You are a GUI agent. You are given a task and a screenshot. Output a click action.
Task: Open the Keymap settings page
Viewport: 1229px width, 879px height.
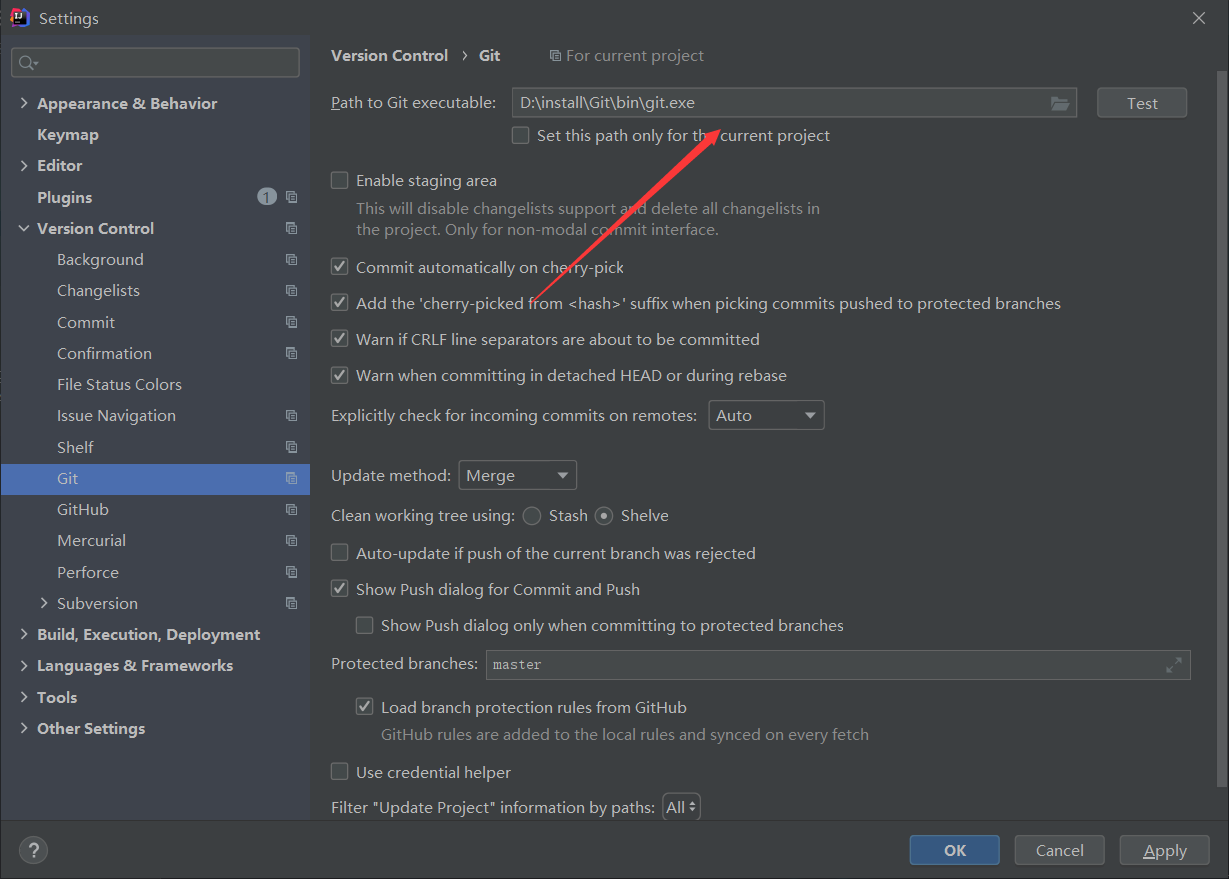[68, 134]
